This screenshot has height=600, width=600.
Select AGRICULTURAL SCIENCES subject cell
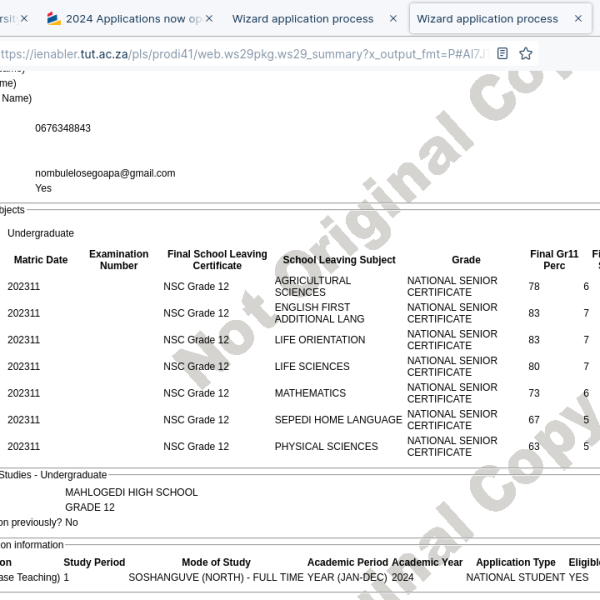point(313,286)
